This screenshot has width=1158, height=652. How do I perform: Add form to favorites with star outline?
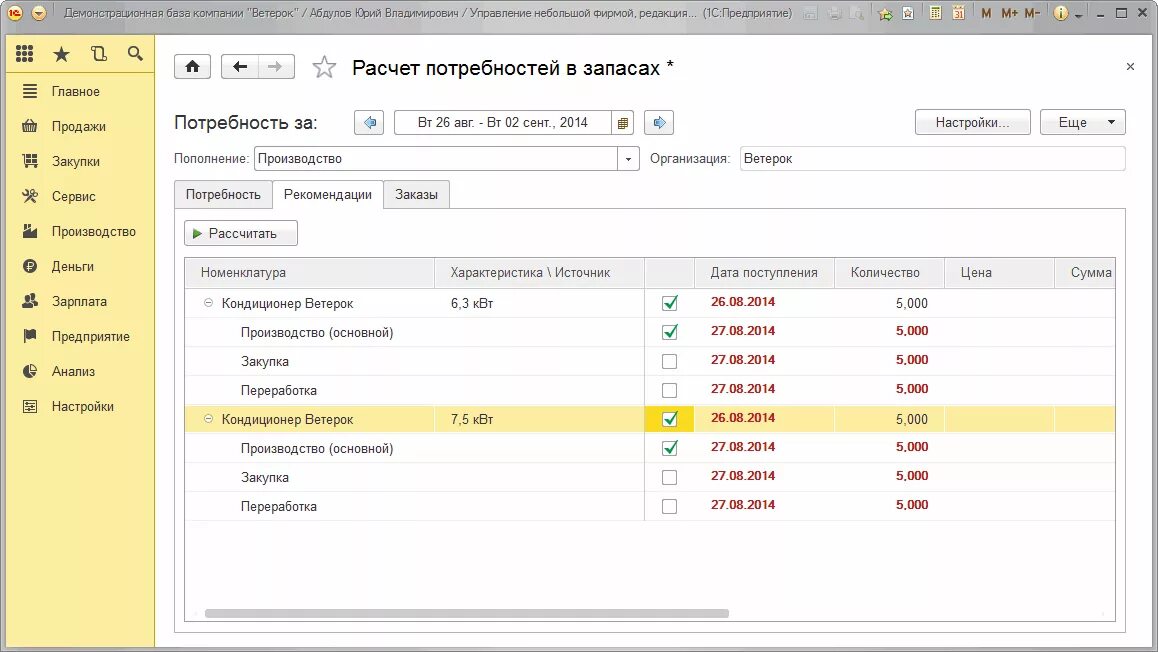[x=324, y=67]
